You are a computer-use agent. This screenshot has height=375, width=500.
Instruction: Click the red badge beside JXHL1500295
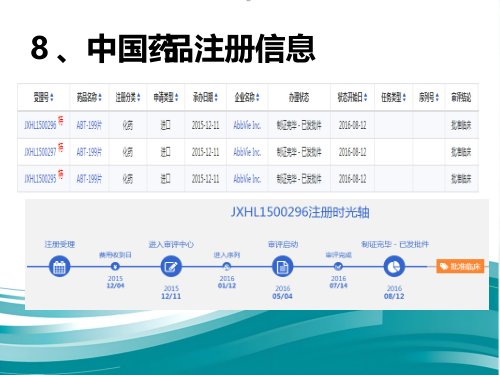click(x=60, y=174)
